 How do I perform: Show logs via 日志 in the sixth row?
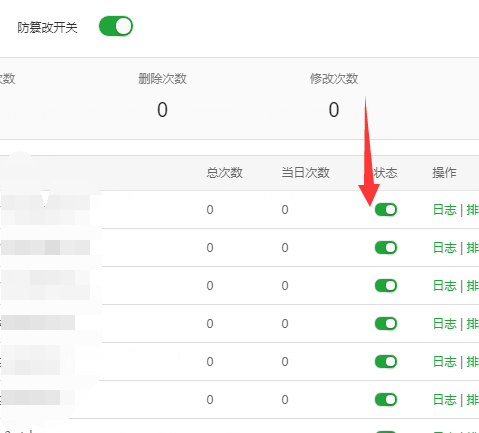445,399
